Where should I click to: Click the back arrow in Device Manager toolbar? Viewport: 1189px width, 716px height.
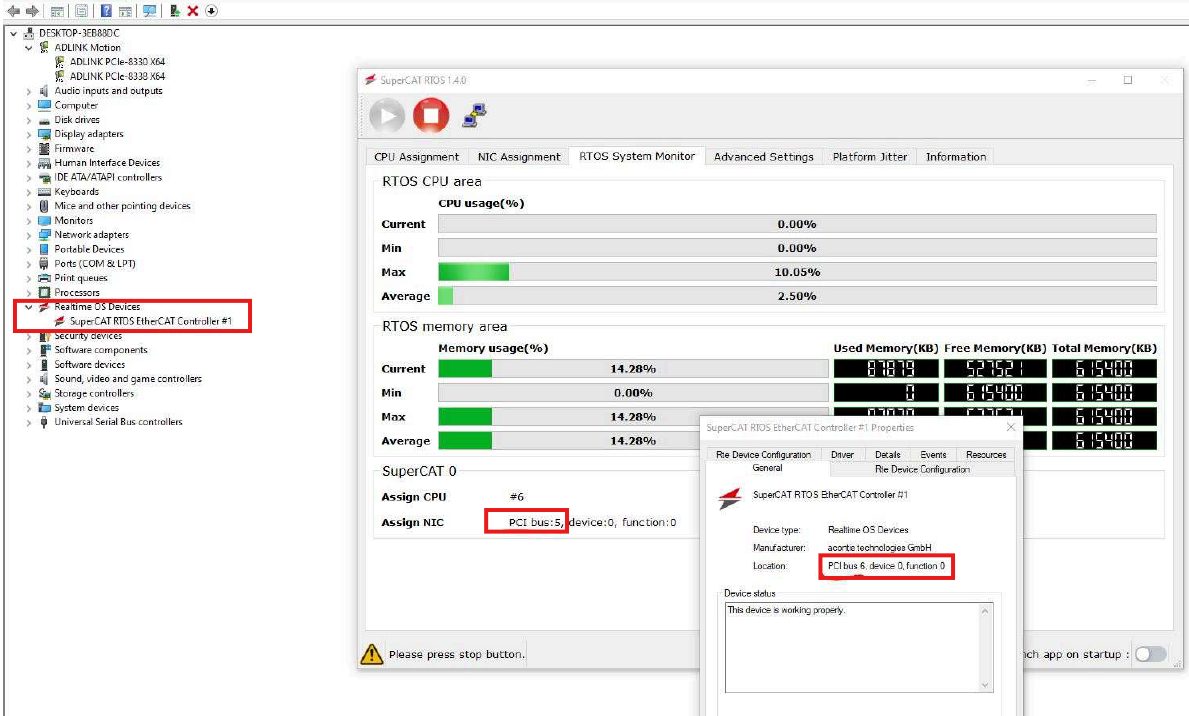(14, 11)
